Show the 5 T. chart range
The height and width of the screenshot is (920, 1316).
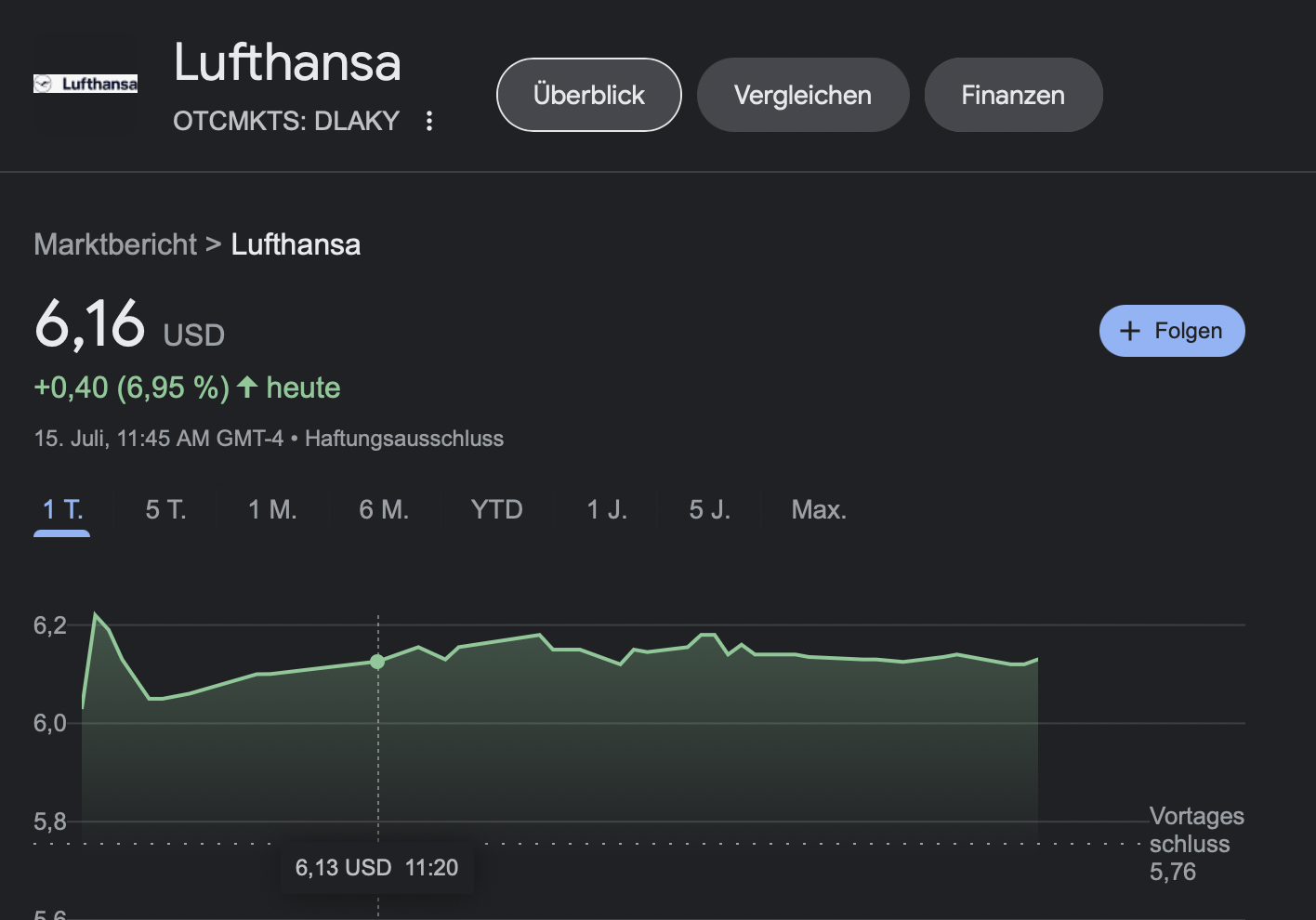click(x=165, y=509)
